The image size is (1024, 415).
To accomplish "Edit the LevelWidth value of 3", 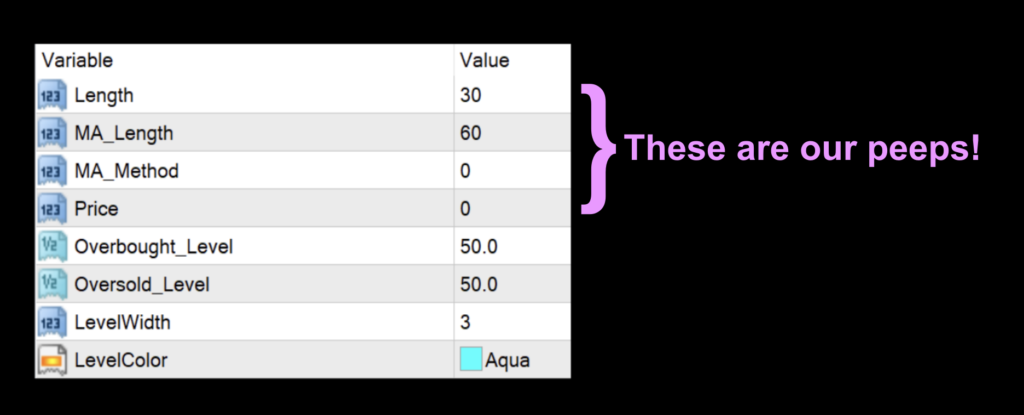I will (x=466, y=323).
